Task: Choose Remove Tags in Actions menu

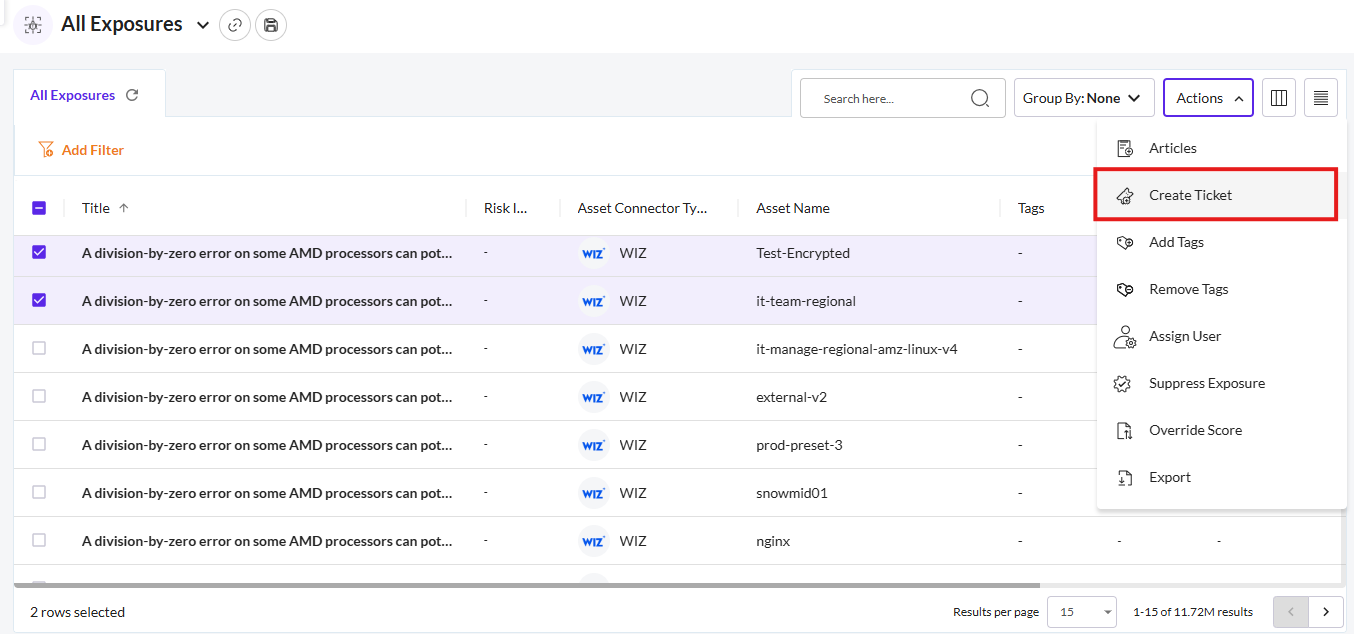Action: tap(1221, 289)
